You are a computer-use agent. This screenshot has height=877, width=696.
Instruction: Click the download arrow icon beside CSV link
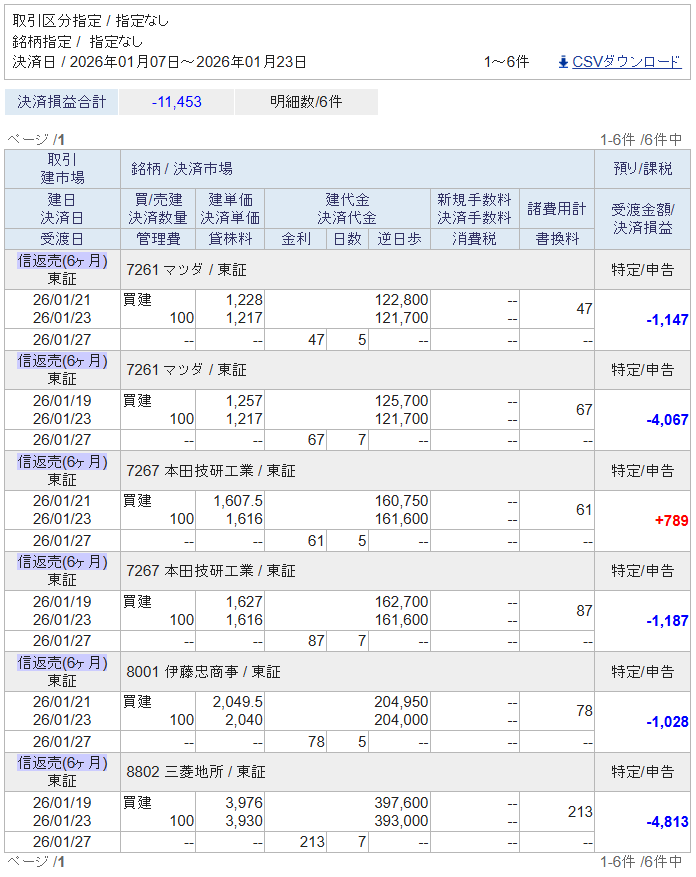pos(563,62)
